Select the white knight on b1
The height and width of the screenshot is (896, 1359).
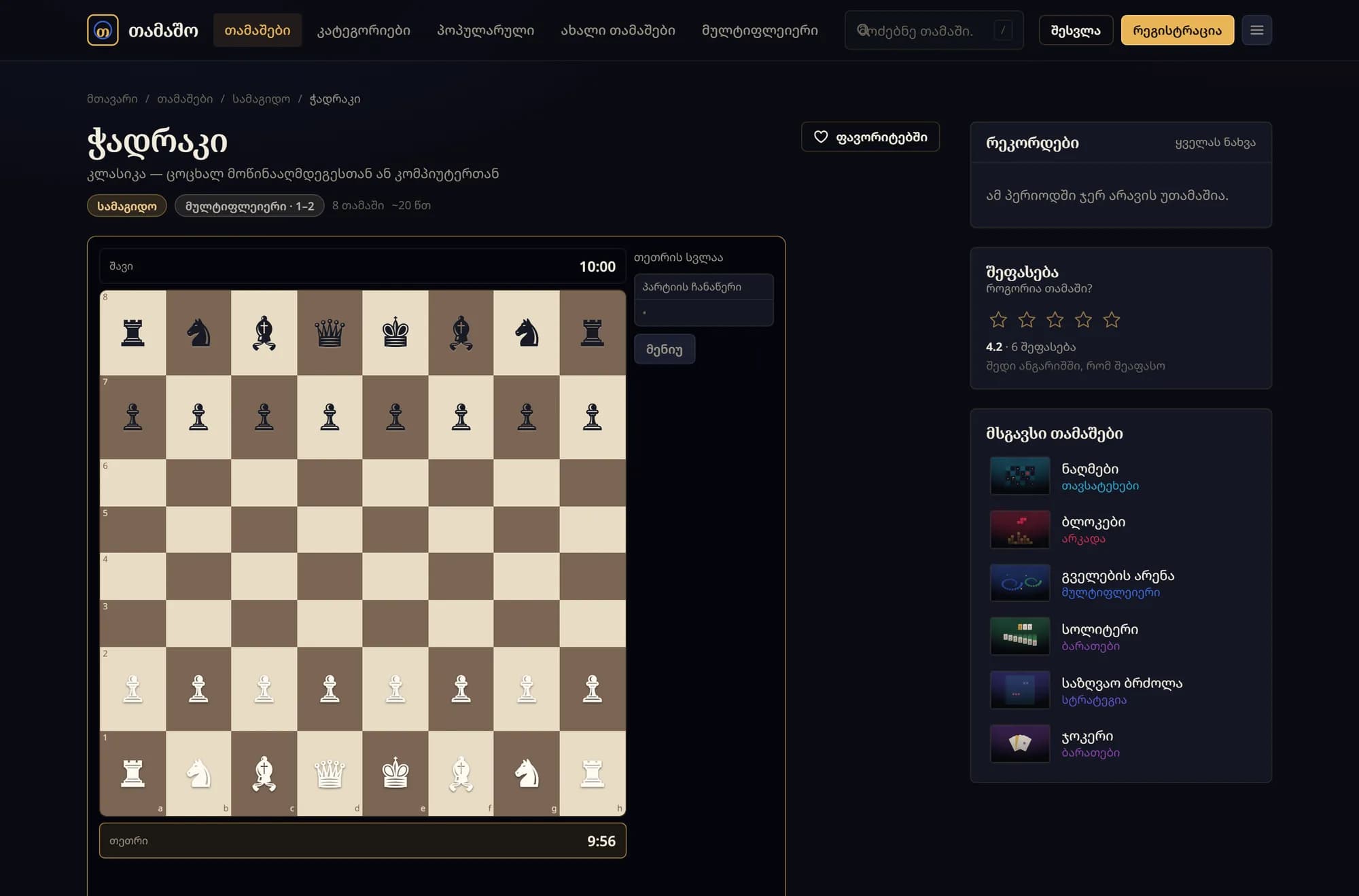(x=198, y=774)
